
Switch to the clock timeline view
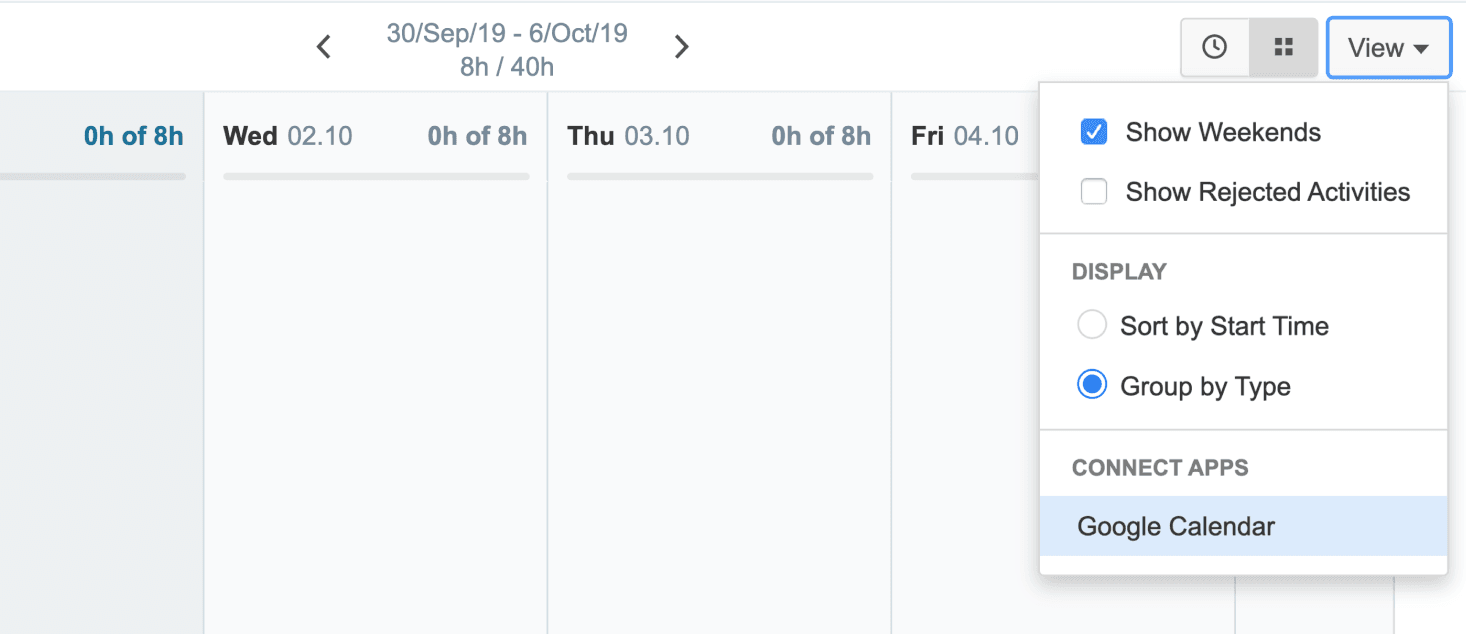pyautogui.click(x=1214, y=47)
